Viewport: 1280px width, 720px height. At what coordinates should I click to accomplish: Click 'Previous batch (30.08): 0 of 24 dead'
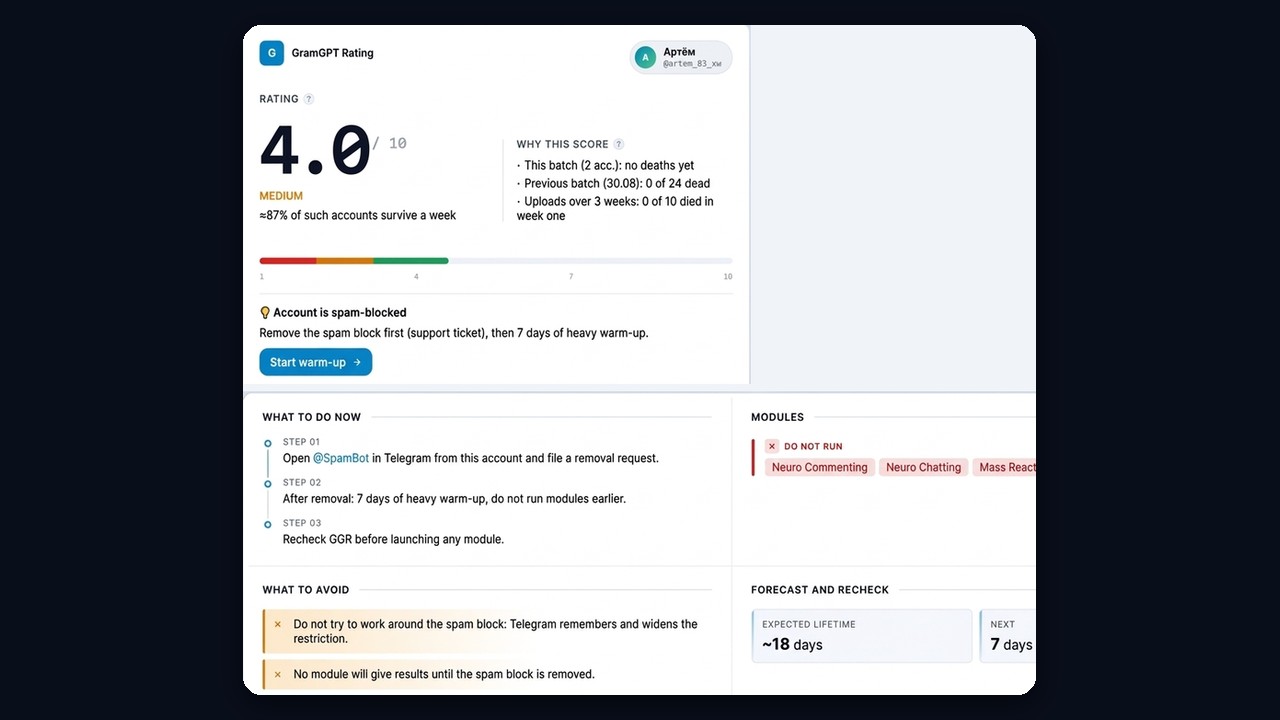point(616,184)
